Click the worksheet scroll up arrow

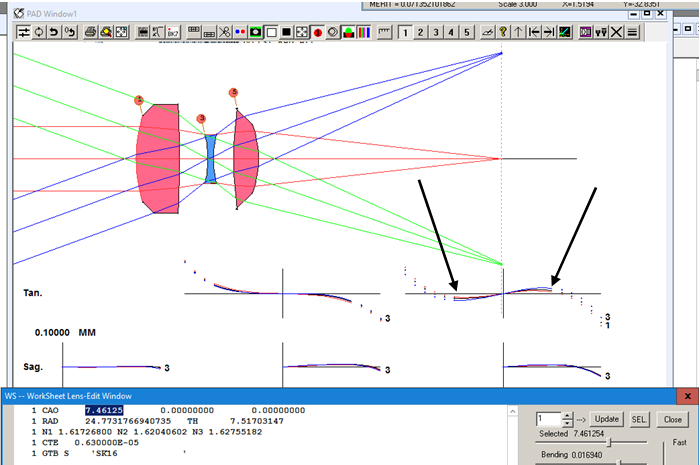pos(513,411)
